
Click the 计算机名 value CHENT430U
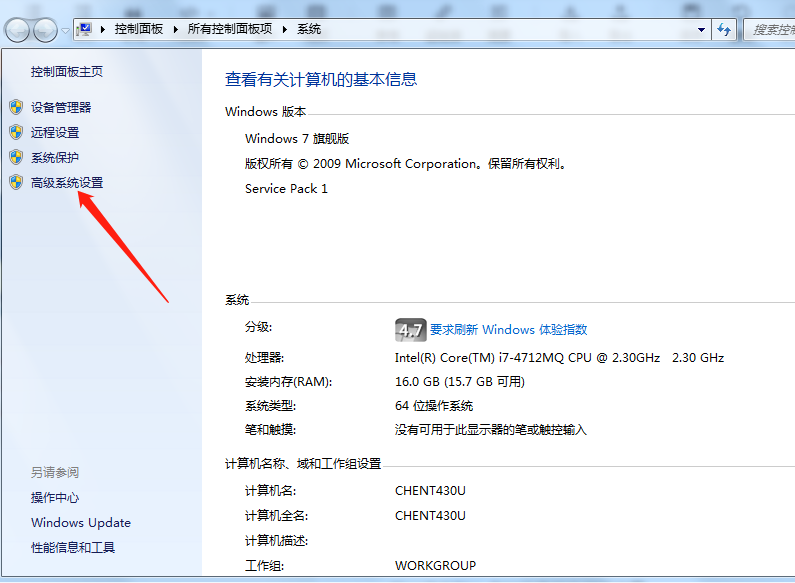pos(430,491)
